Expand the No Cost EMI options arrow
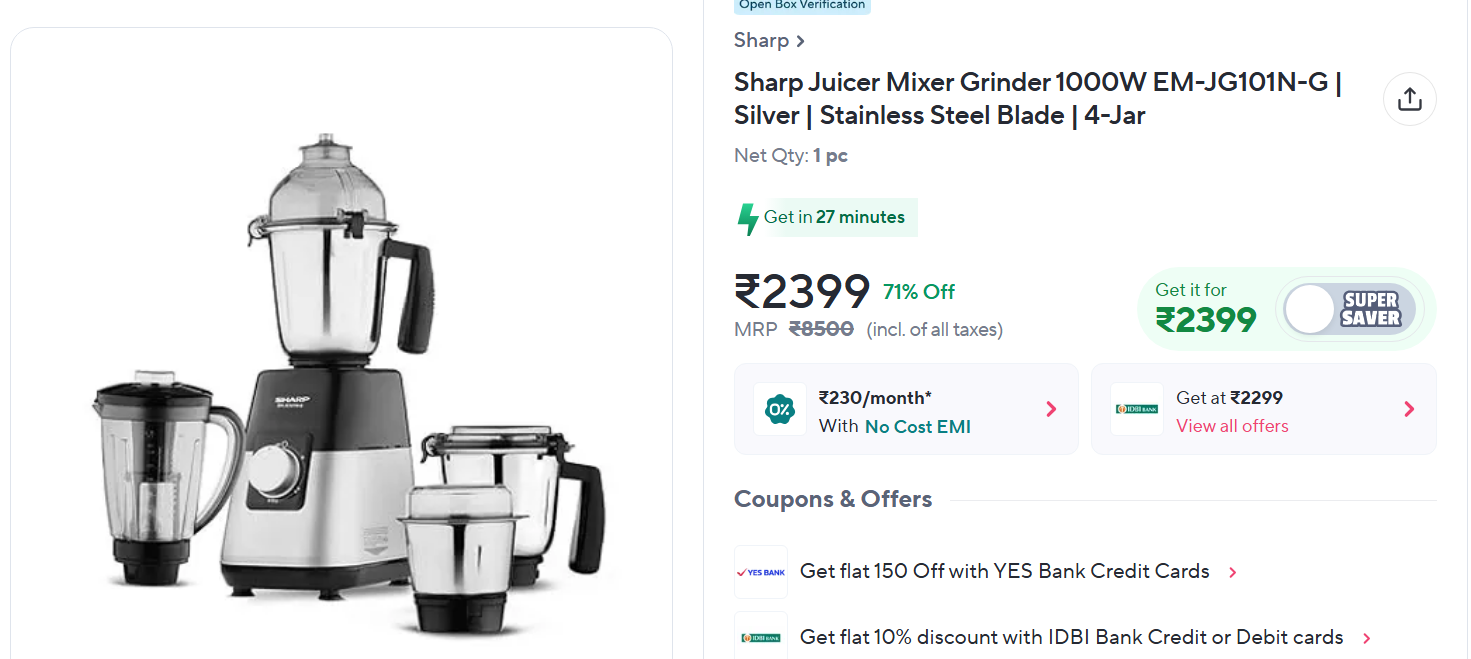The width and height of the screenshot is (1471, 659). coord(1051,409)
